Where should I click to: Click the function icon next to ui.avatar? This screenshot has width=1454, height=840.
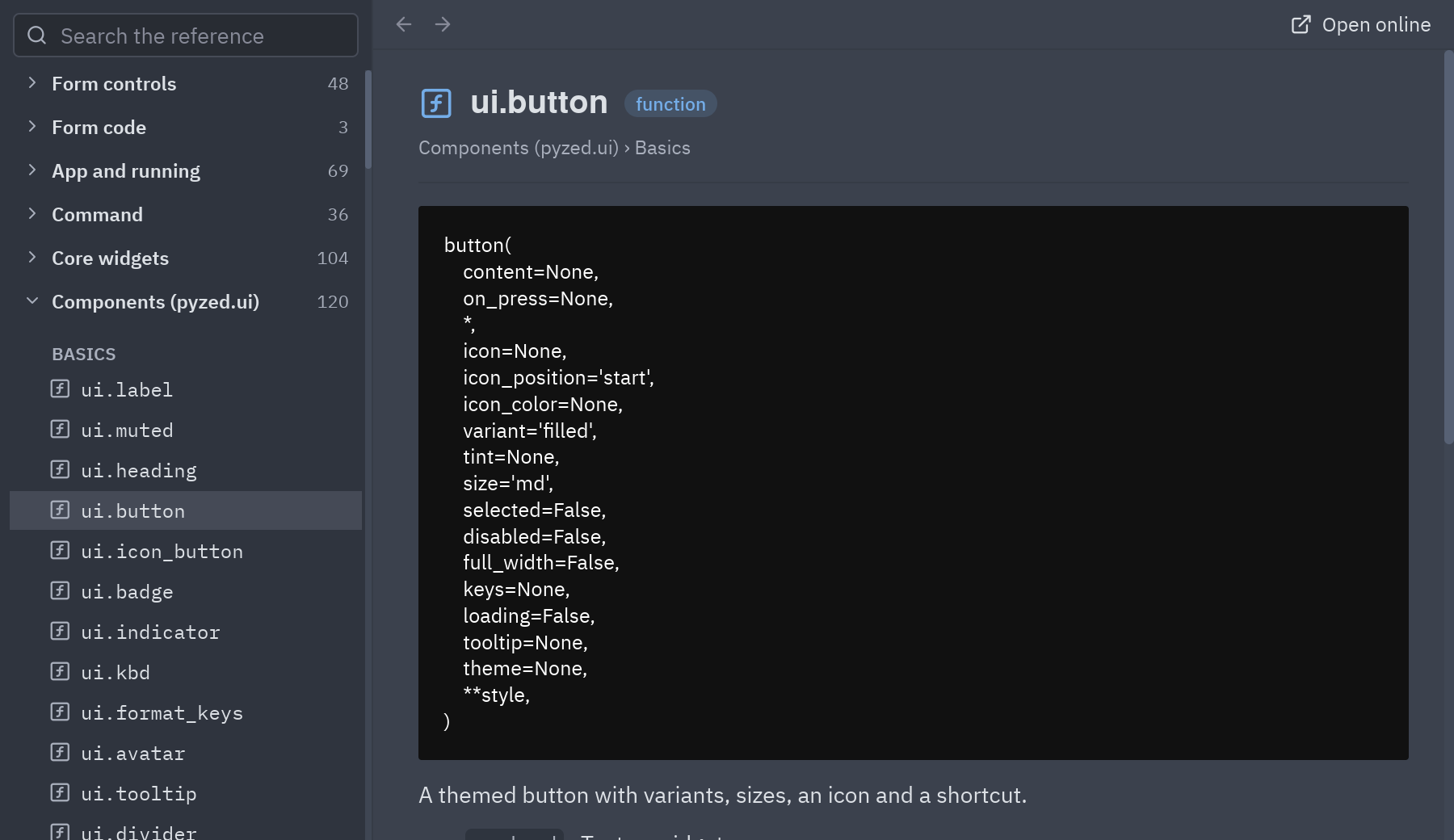point(60,753)
